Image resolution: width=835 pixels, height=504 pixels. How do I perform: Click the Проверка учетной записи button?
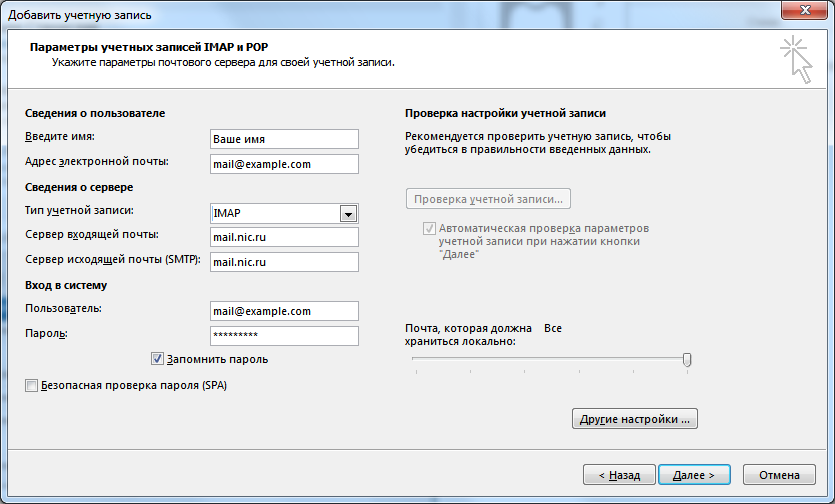pyautogui.click(x=488, y=198)
